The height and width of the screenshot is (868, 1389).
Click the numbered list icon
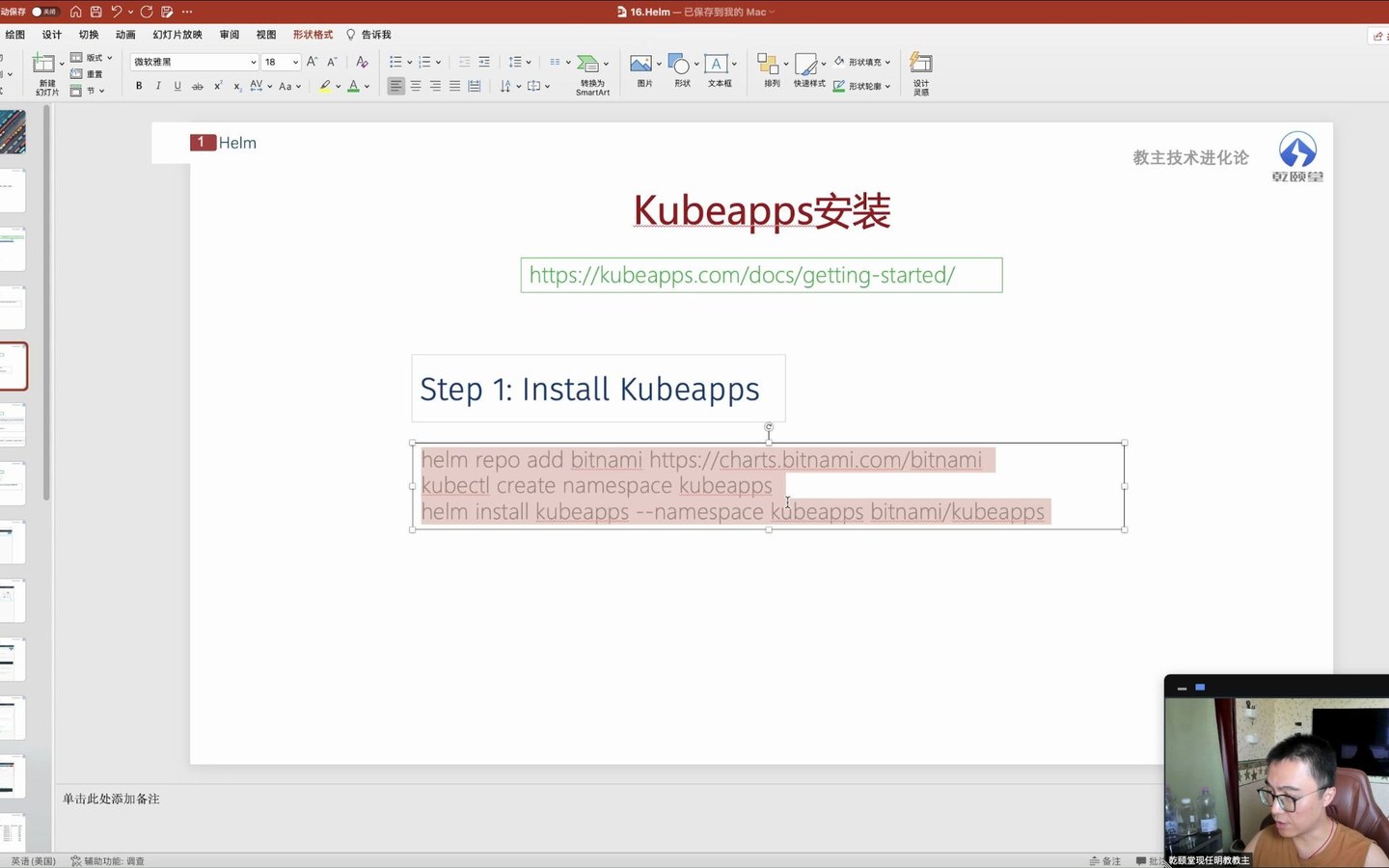pos(424,62)
